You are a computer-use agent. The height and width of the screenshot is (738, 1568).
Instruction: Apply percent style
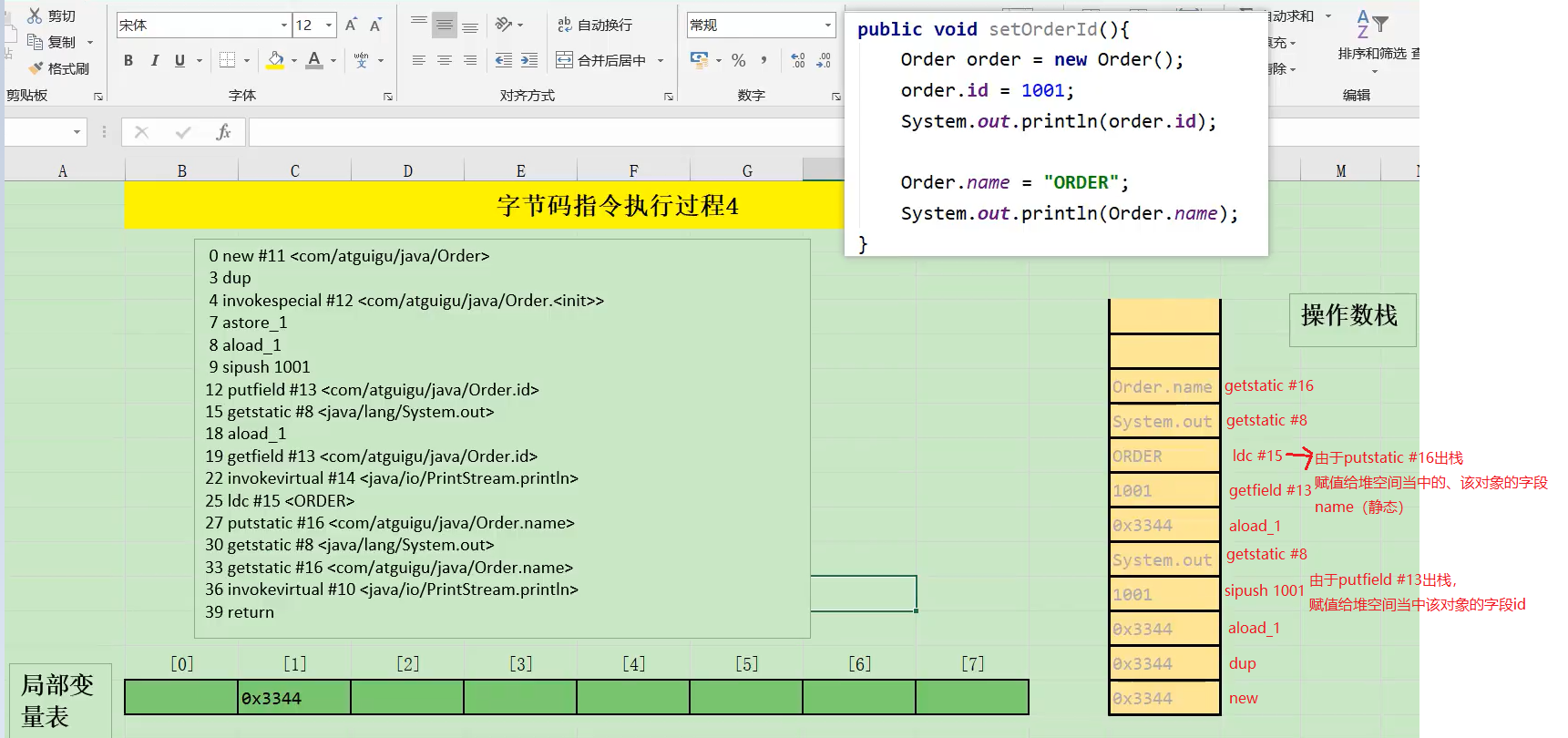coord(739,60)
